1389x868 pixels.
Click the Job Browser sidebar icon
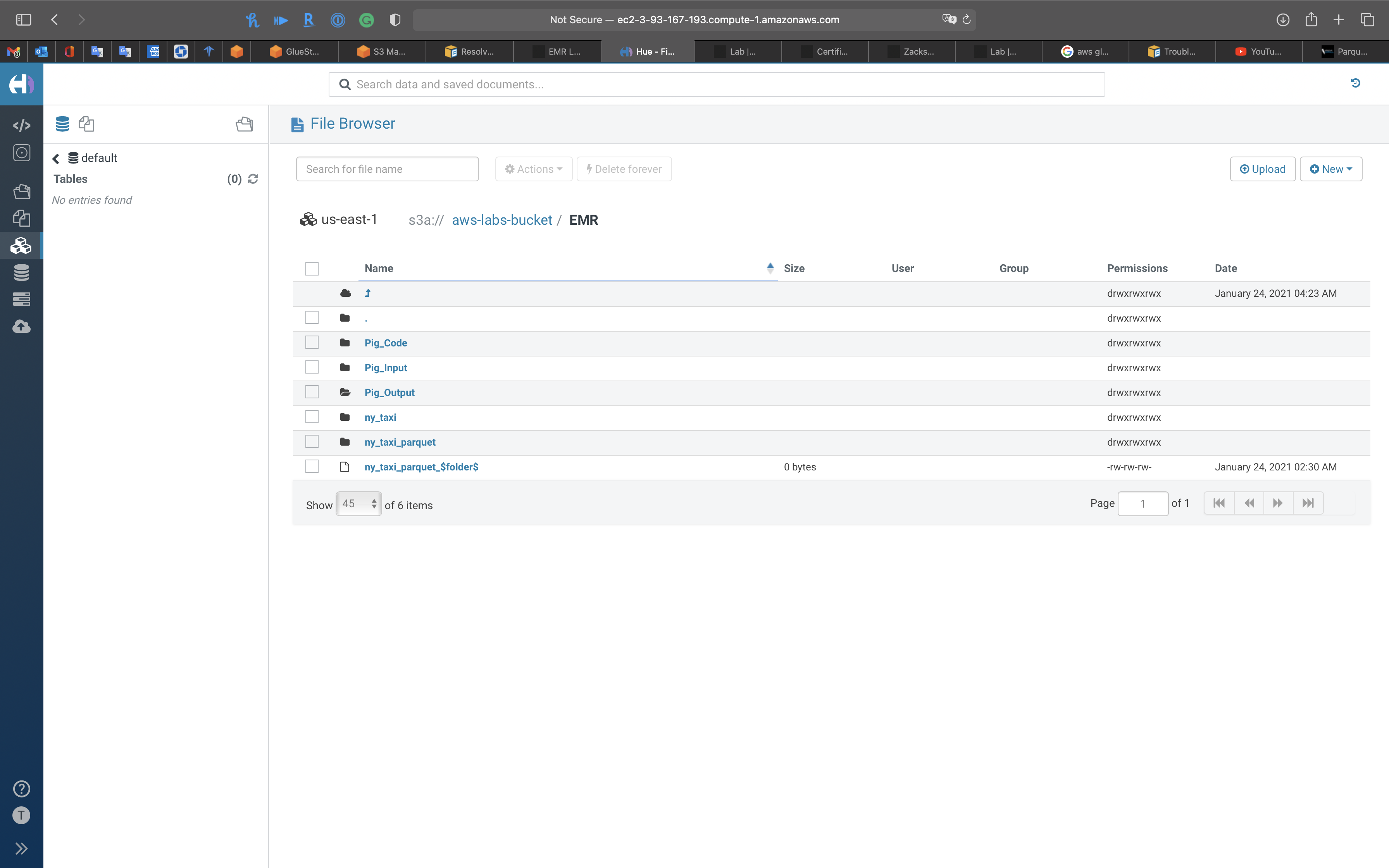click(x=21, y=299)
